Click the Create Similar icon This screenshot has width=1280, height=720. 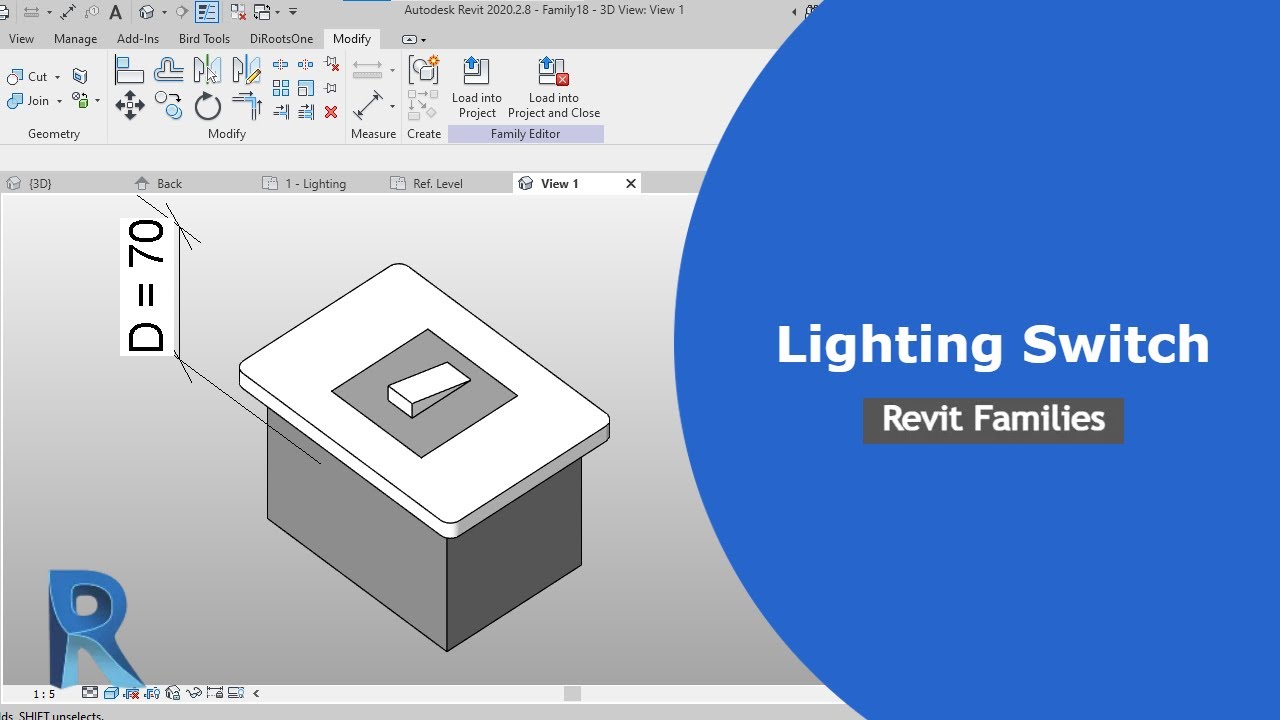[x=423, y=105]
